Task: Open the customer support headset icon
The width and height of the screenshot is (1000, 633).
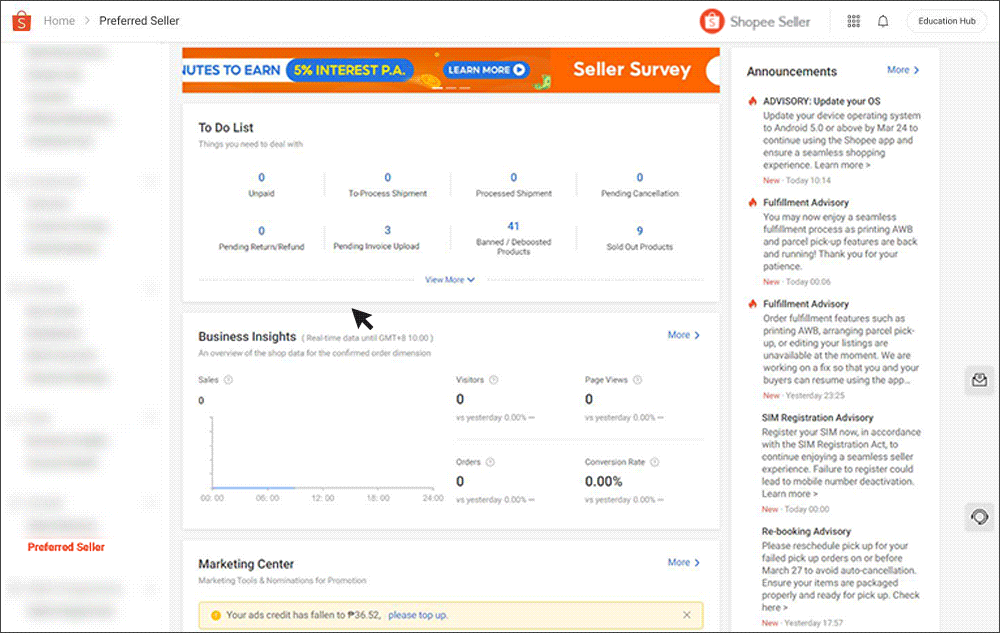Action: 978,517
